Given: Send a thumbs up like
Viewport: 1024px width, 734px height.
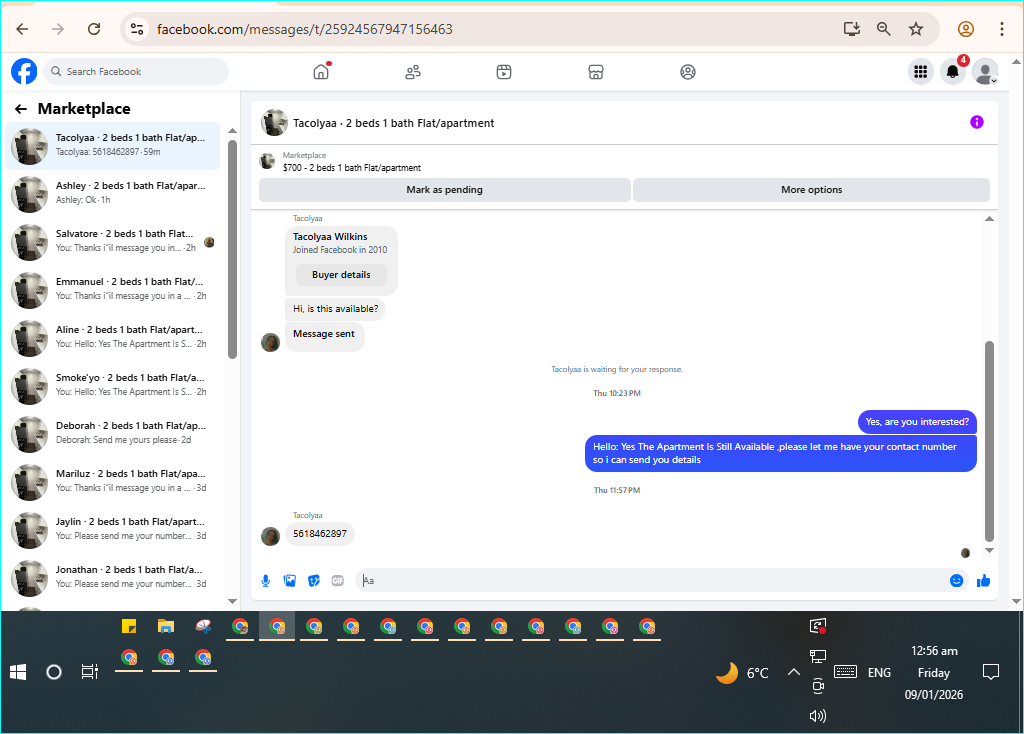Looking at the screenshot, I should [984, 581].
